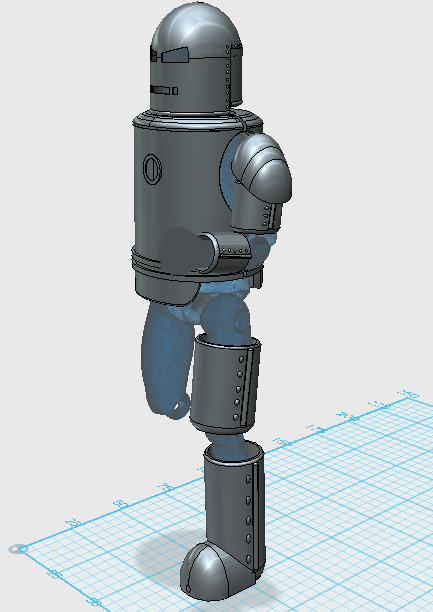
Task: Click the helmet's blue eye visor slit
Action: (x=175, y=55)
